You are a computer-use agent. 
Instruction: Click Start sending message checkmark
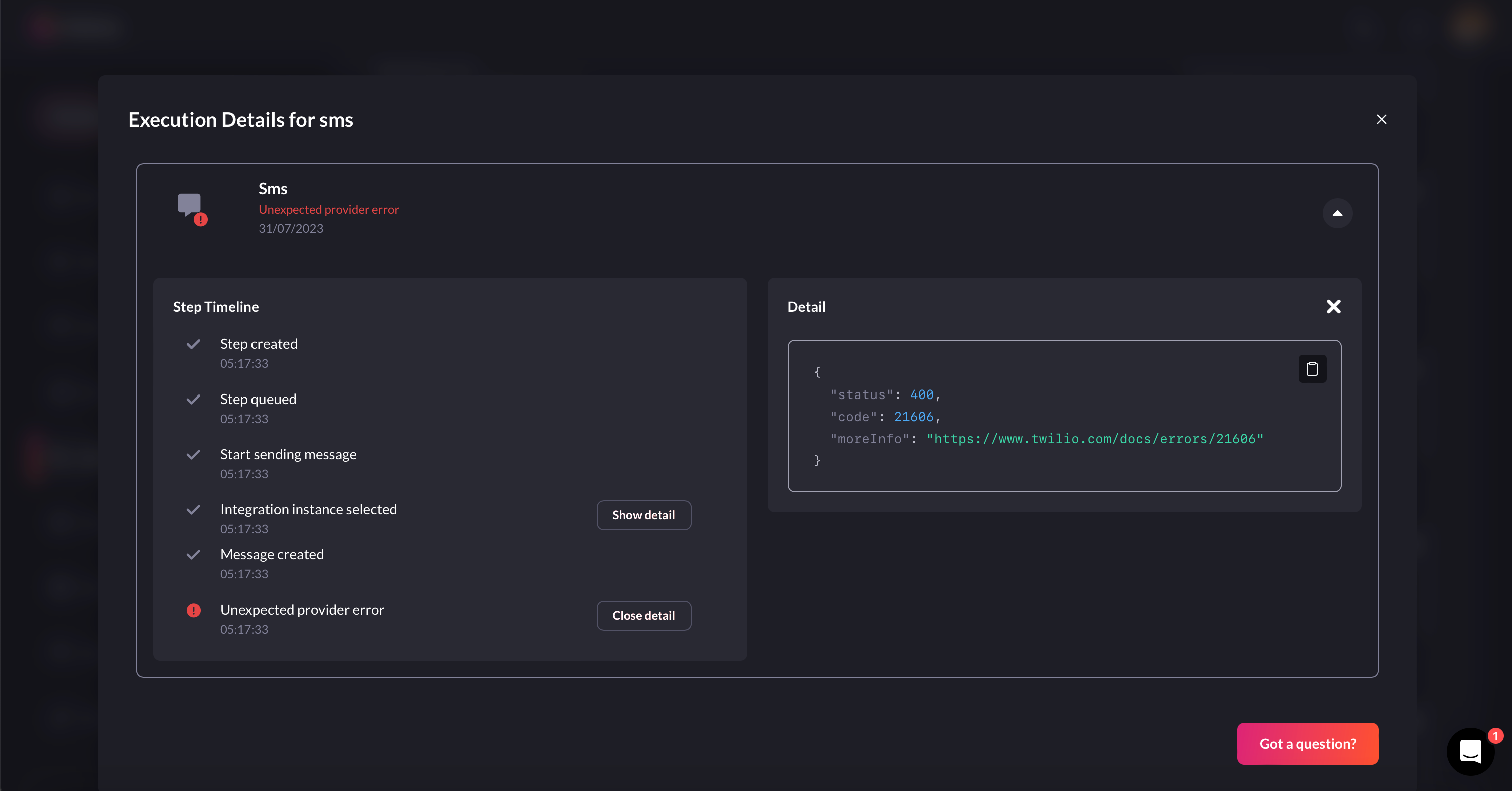coord(194,455)
